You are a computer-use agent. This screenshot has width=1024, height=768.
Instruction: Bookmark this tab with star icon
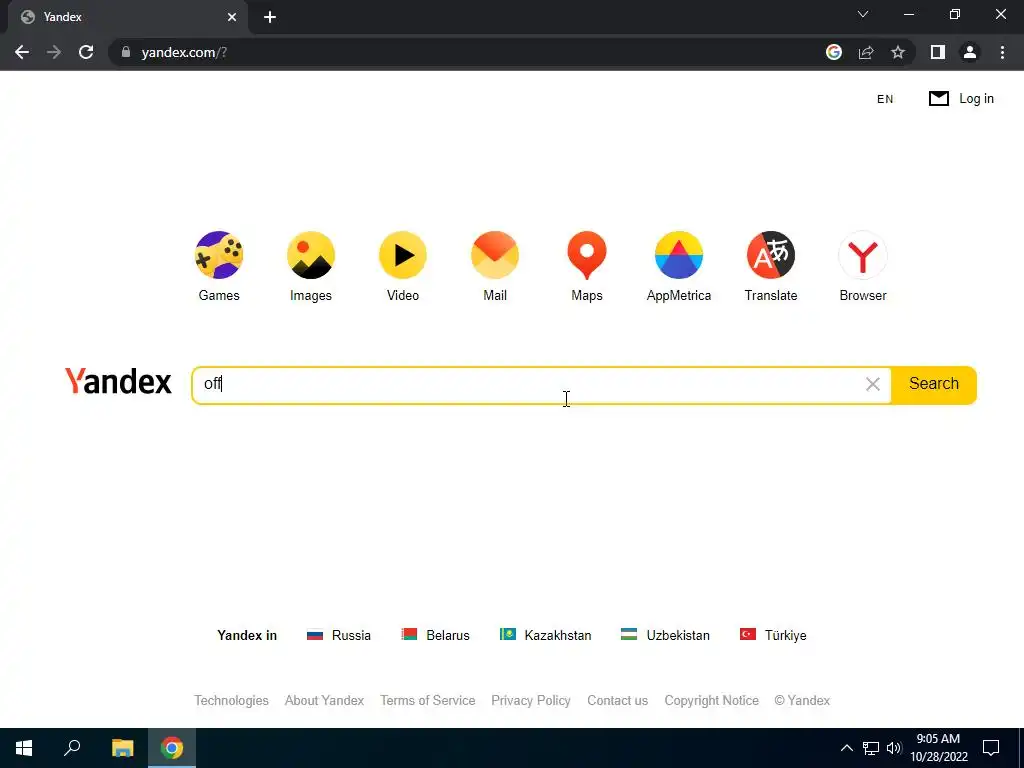pos(898,52)
